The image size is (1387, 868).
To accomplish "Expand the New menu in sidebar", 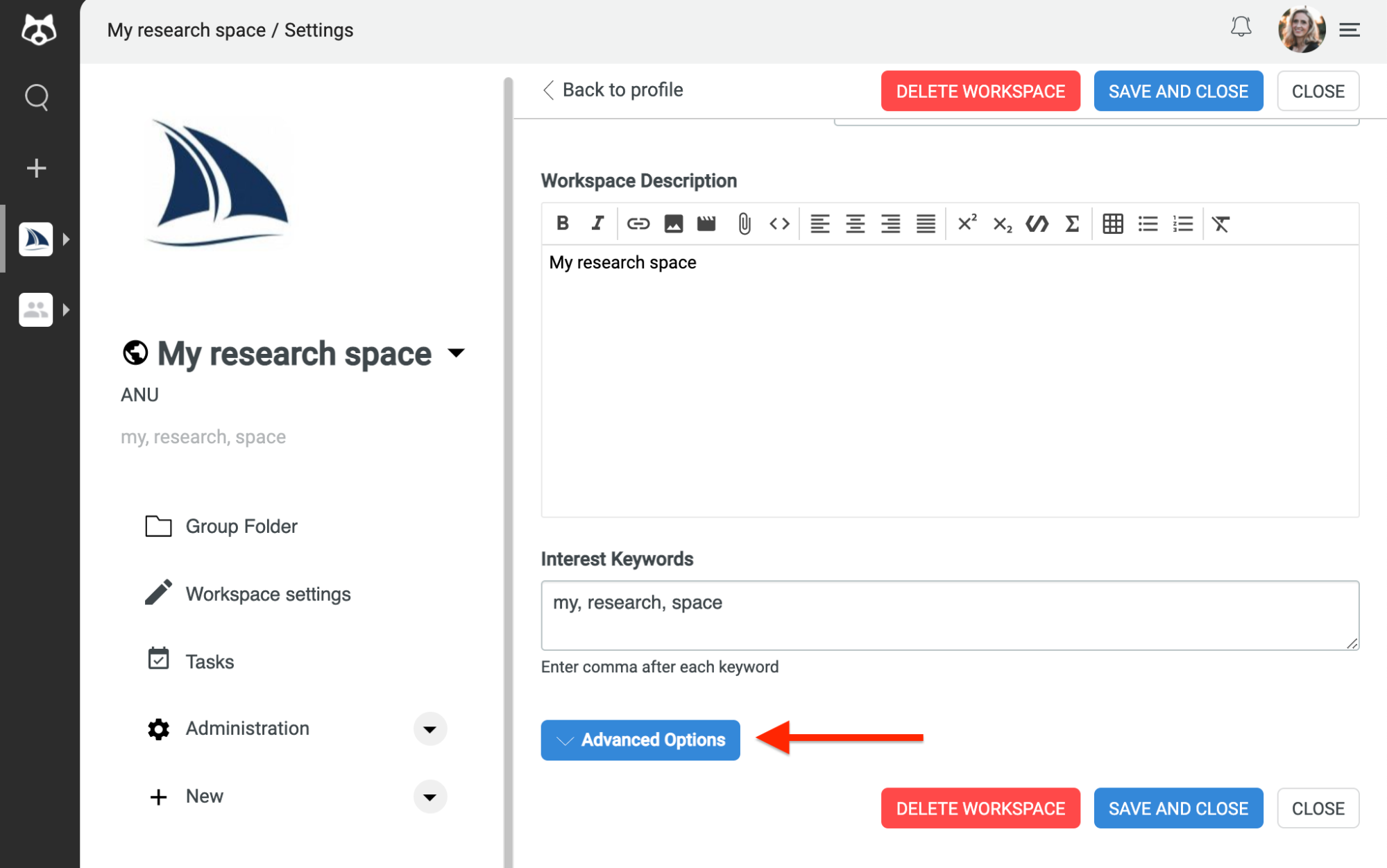I will point(430,797).
